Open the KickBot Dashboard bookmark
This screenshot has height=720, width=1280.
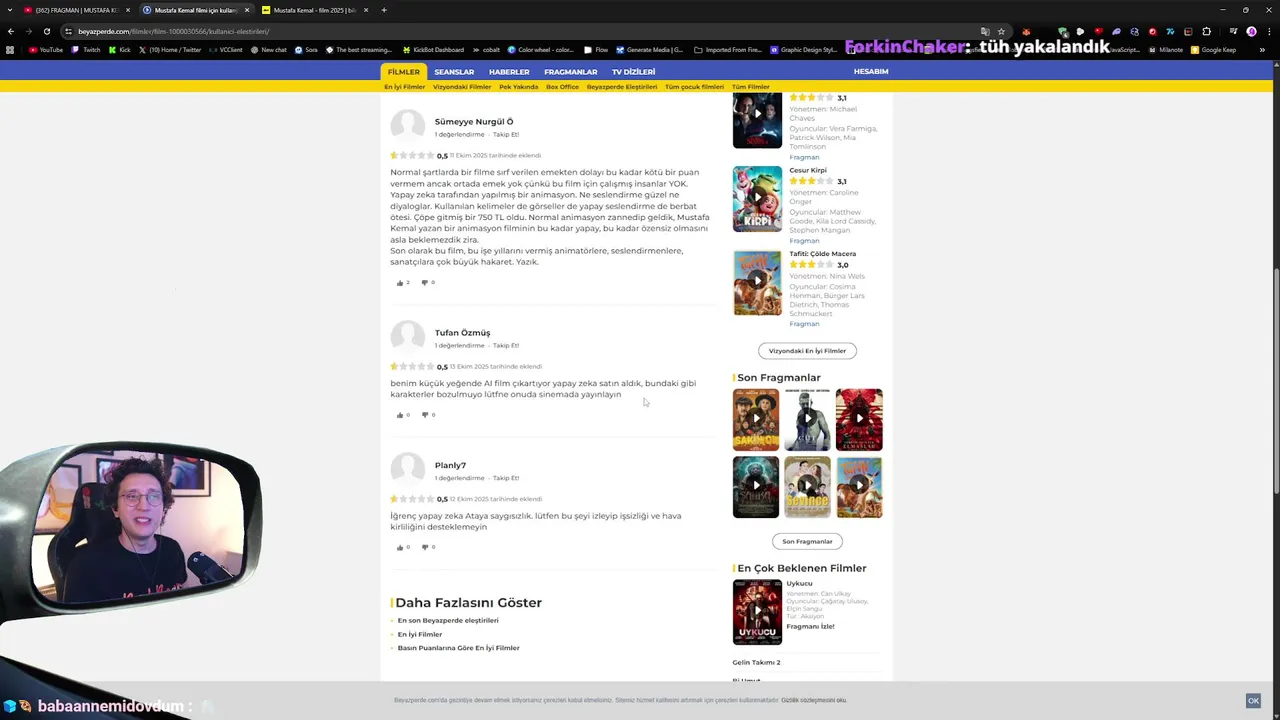(433, 49)
